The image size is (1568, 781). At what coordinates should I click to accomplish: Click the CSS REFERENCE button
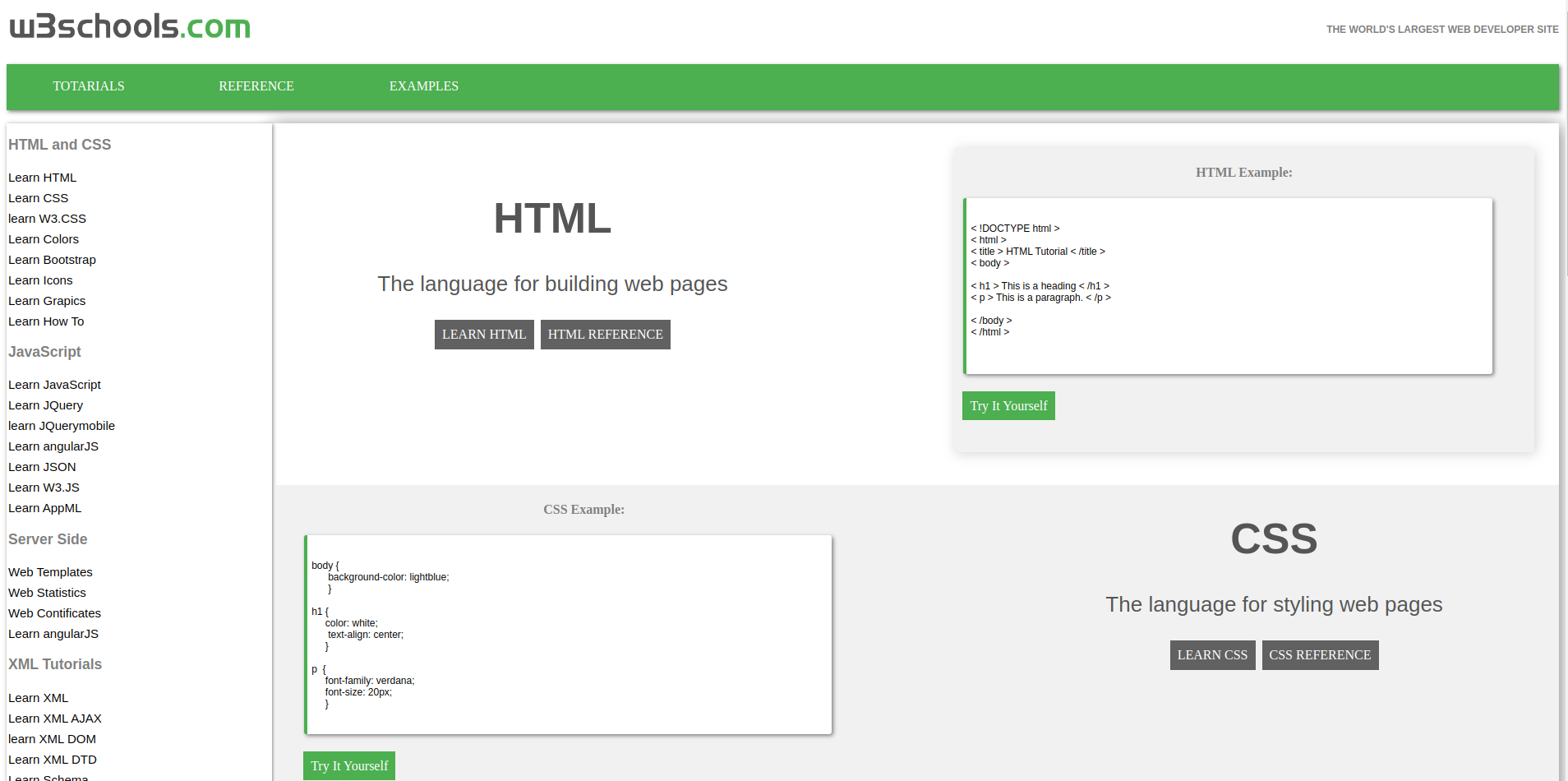[1320, 654]
